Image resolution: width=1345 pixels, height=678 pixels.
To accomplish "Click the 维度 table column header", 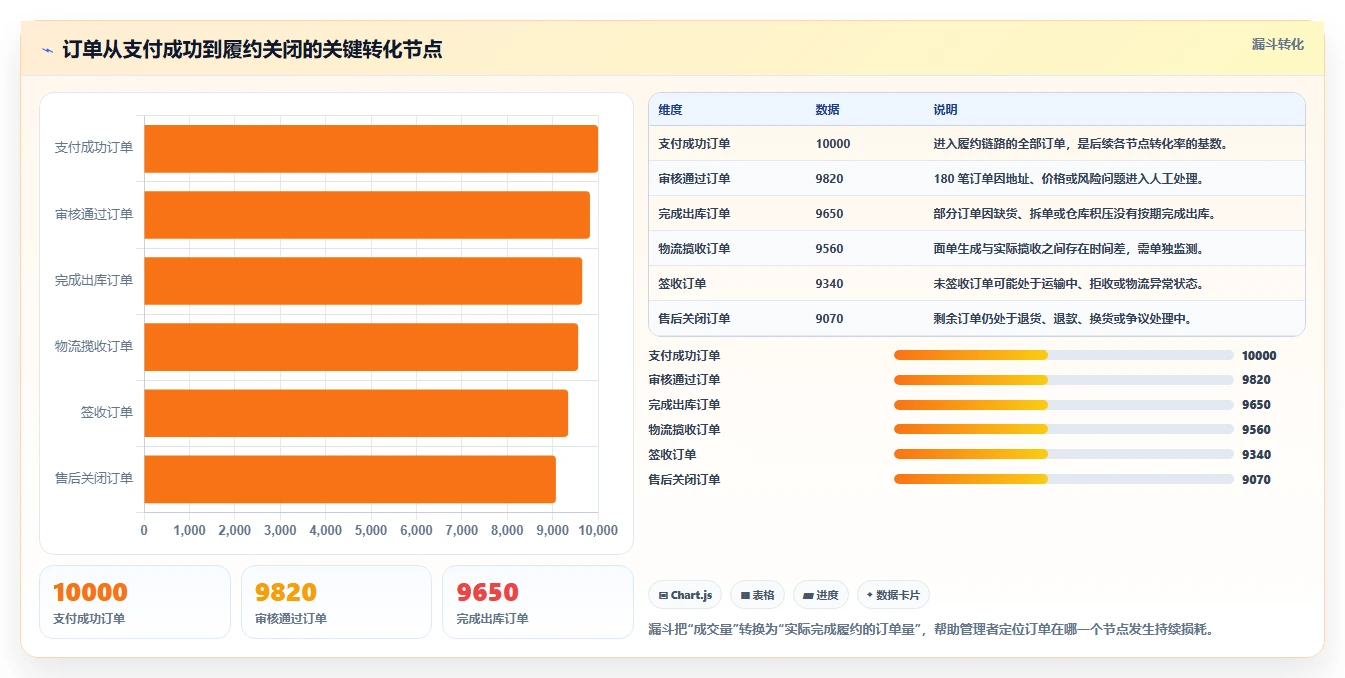I will [671, 109].
